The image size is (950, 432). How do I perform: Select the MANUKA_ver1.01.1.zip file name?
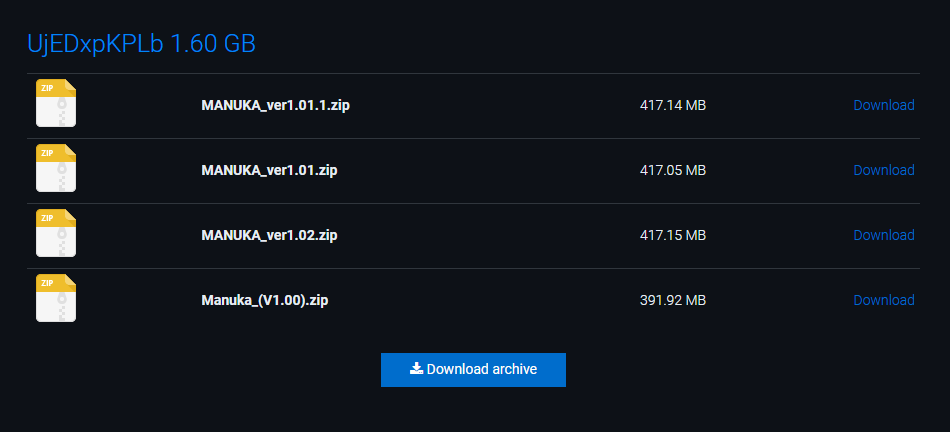[275, 105]
